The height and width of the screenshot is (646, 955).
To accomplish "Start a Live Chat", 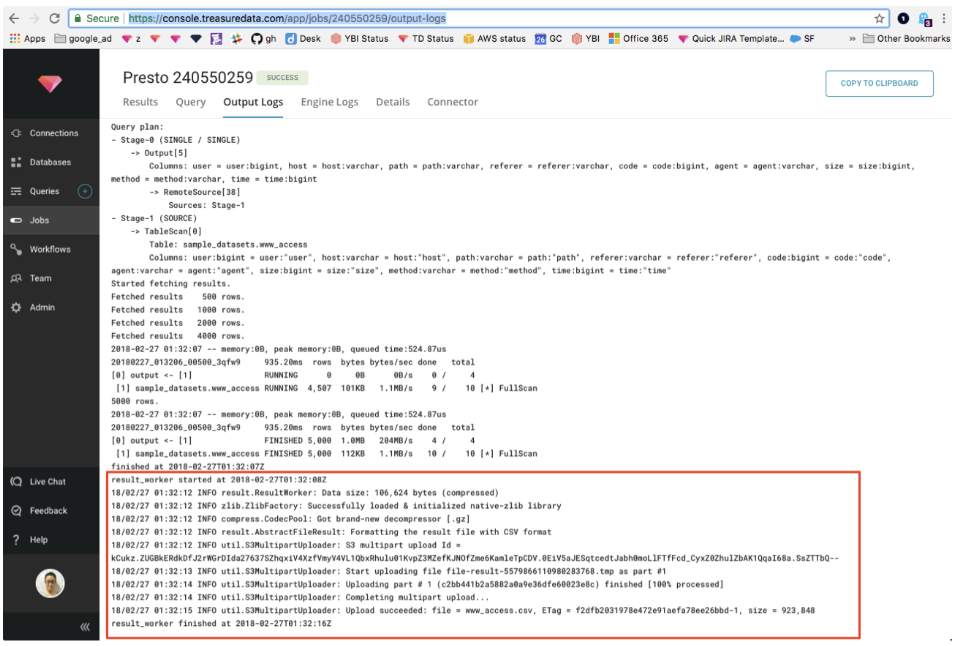I will click(x=47, y=481).
